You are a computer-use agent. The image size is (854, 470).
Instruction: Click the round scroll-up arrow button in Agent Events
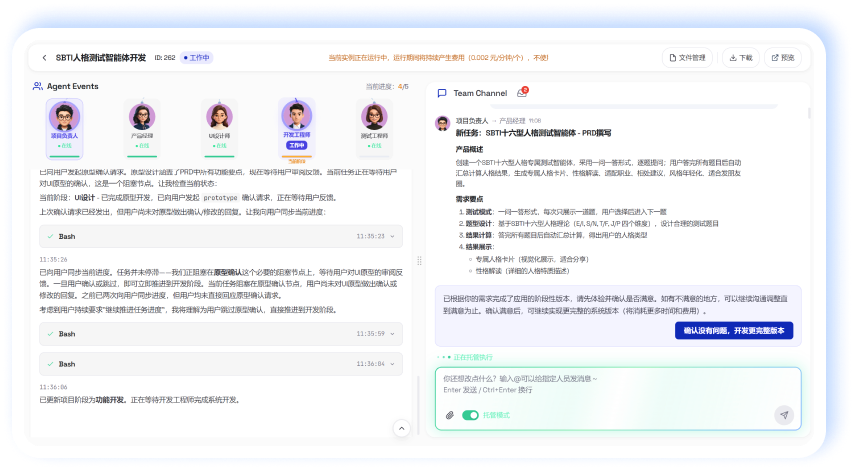[x=401, y=429]
